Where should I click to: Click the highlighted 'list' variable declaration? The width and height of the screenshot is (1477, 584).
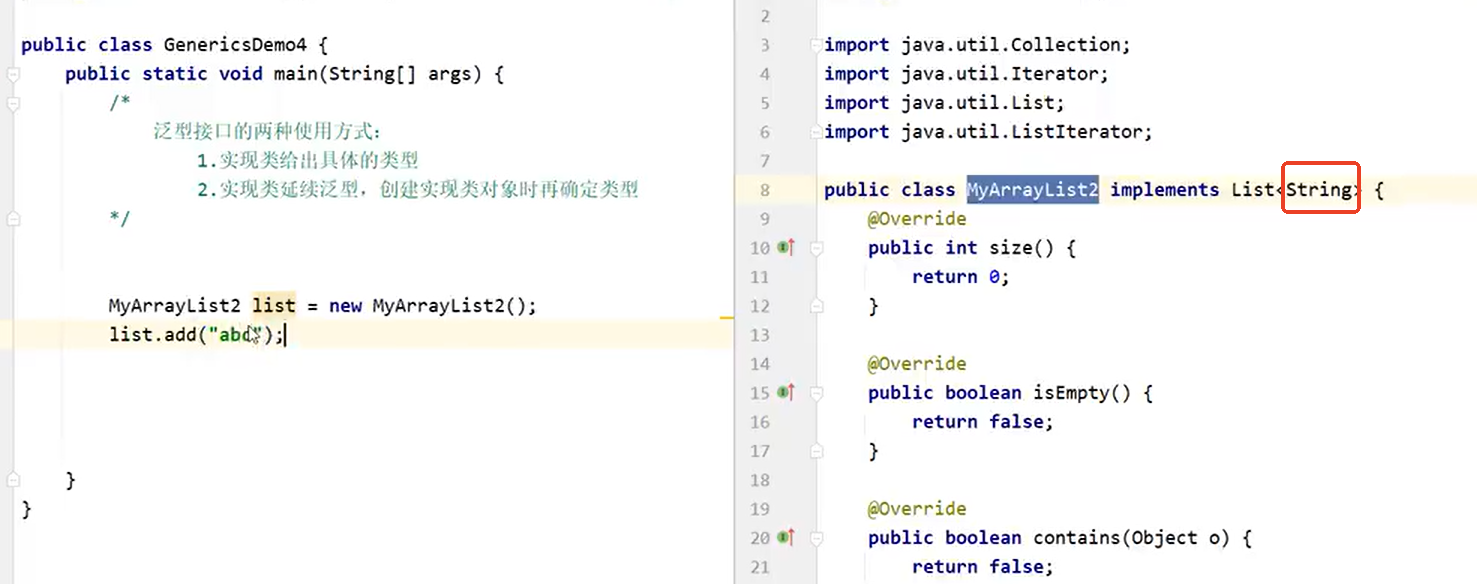274,306
